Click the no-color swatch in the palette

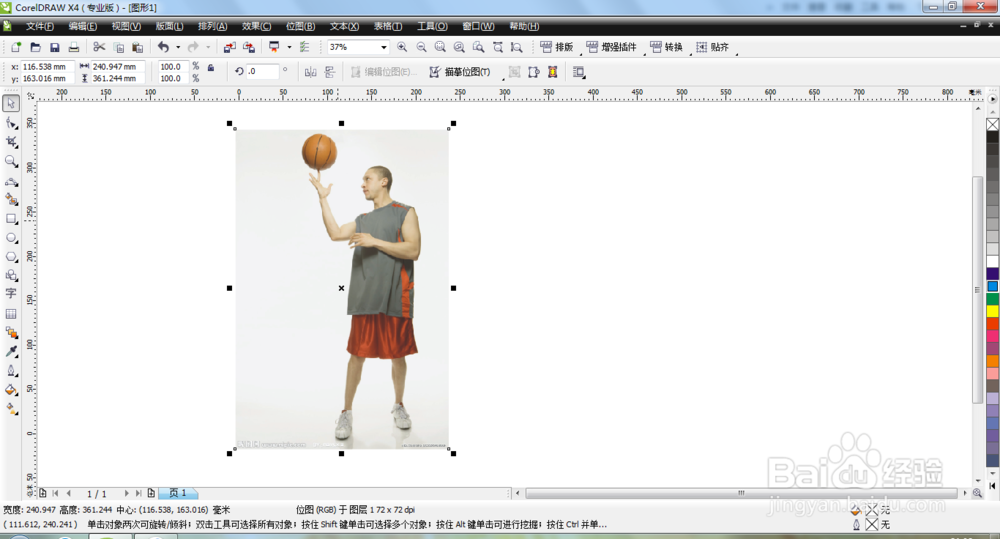coord(992,124)
